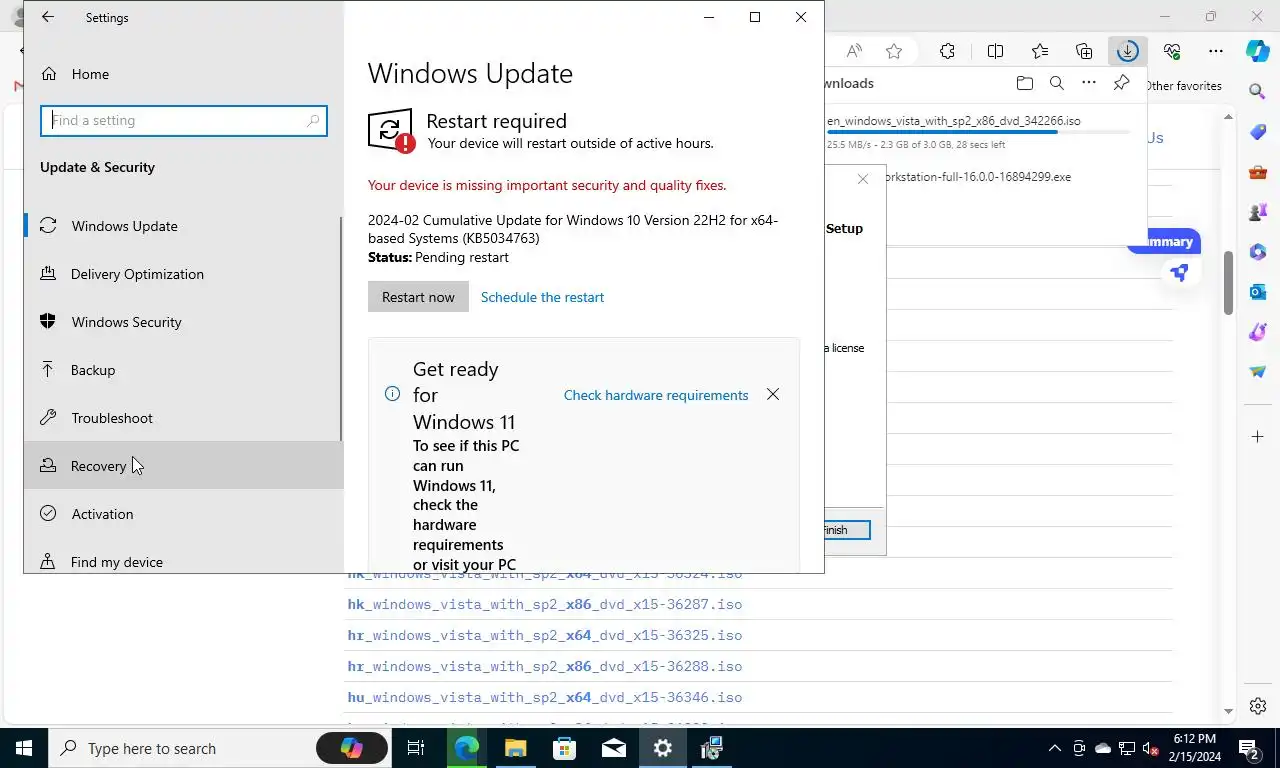Click the muted volume tray icon
Viewport: 1280px width, 768px height.
click(1151, 748)
